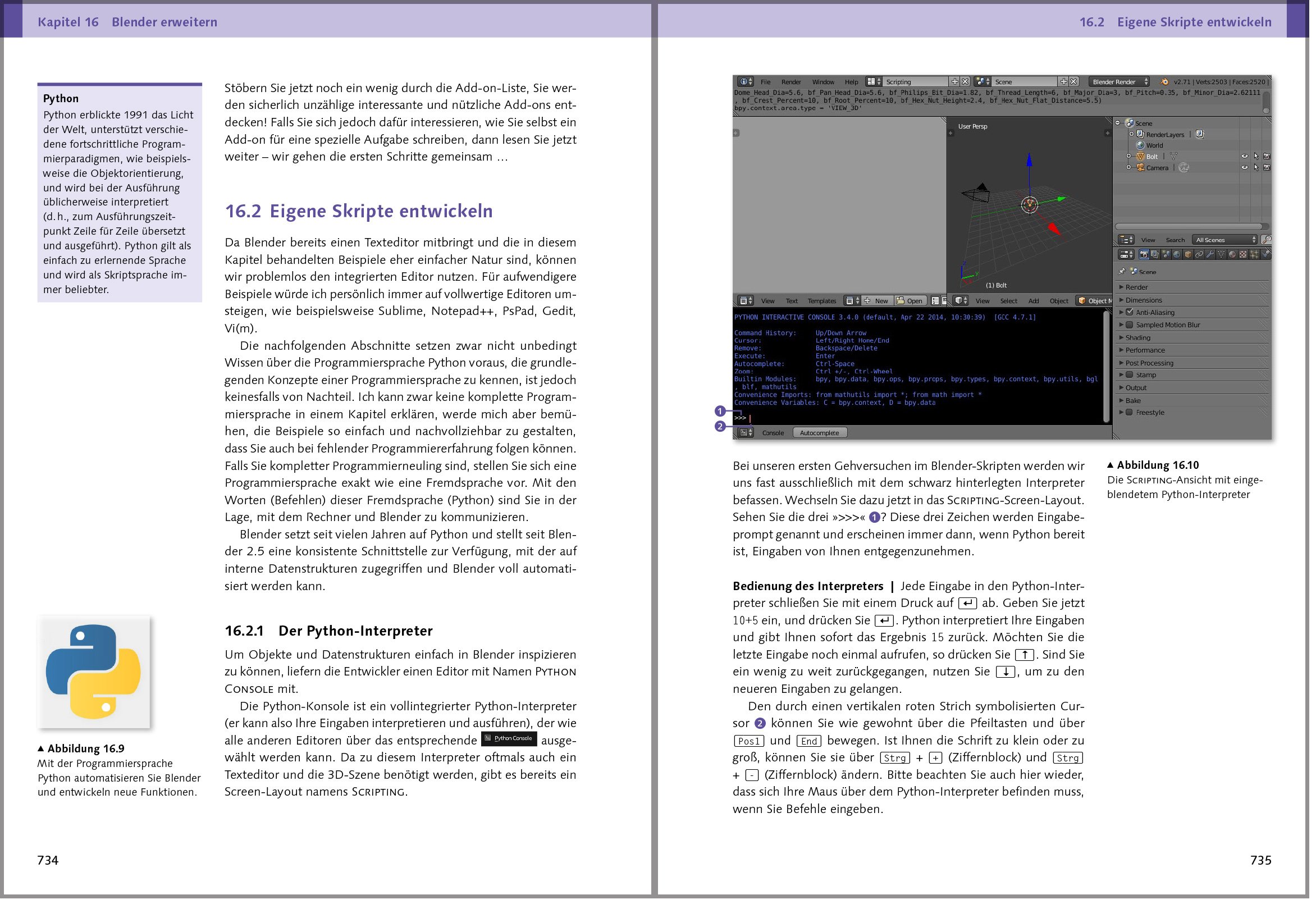
Task: Open the Constraints chain-link properties icon
Action: (1199, 255)
